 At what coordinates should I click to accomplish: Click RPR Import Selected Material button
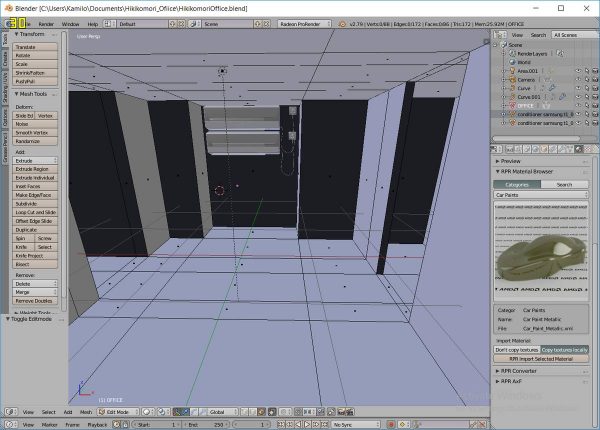coord(541,358)
